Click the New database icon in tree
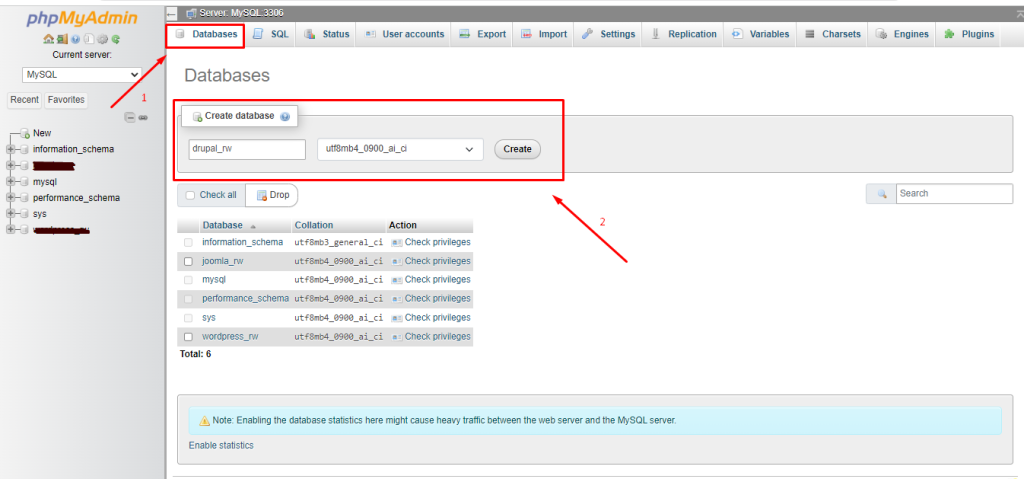The image size is (1024, 479). 24,133
